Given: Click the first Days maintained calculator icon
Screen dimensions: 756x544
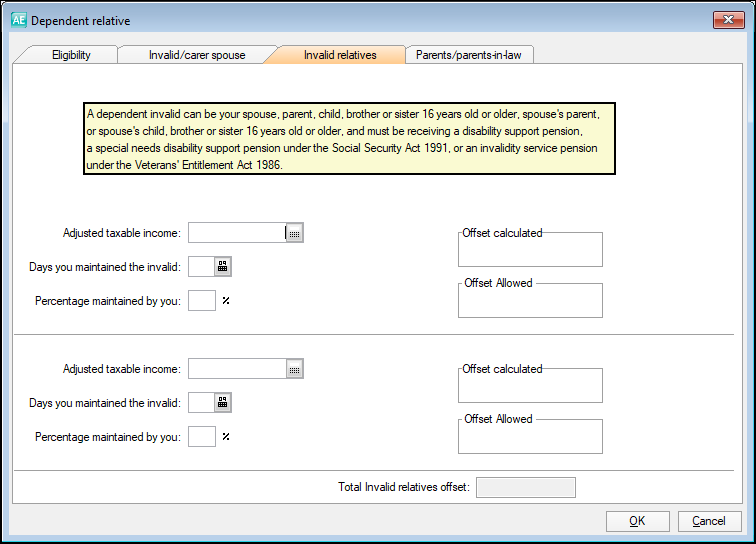Looking at the screenshot, I should pyautogui.click(x=223, y=266).
